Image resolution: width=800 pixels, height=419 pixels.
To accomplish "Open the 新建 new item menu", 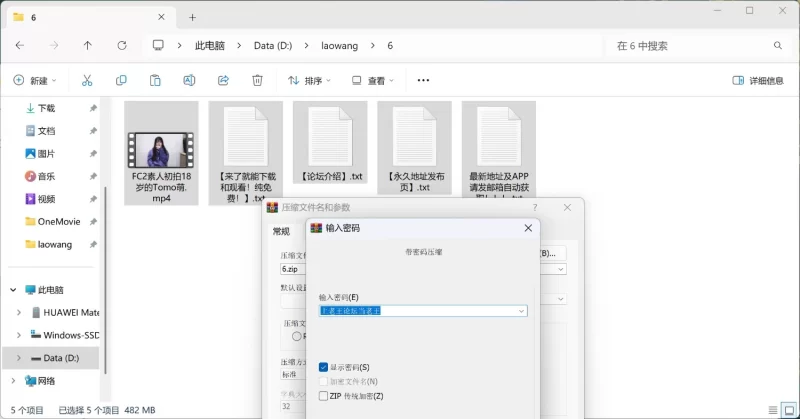I will coord(35,80).
